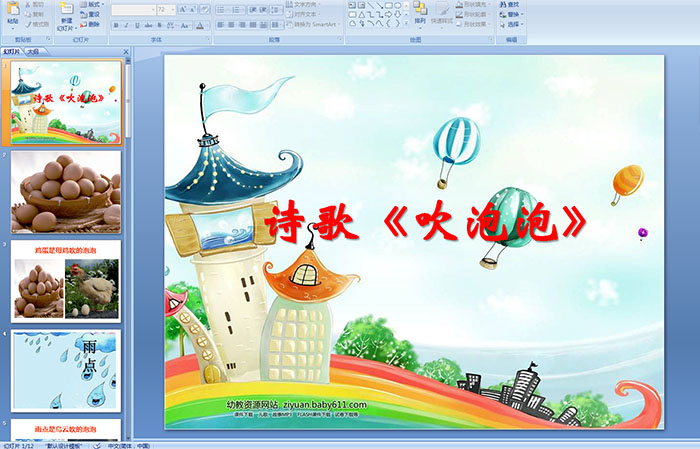Toggle Bold formatting button
The image size is (700, 449).
114,24
